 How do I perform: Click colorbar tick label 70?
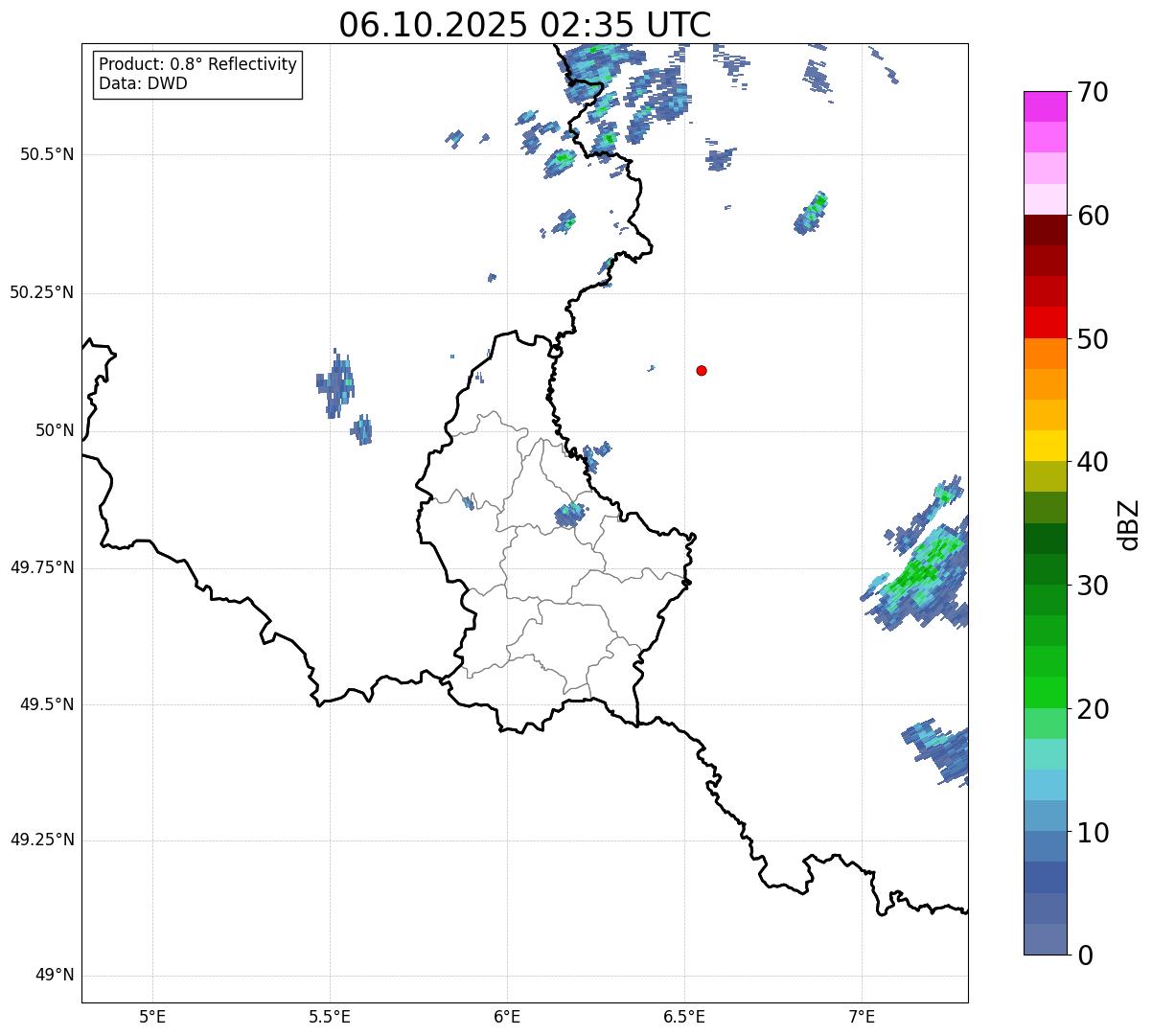(x=1093, y=92)
